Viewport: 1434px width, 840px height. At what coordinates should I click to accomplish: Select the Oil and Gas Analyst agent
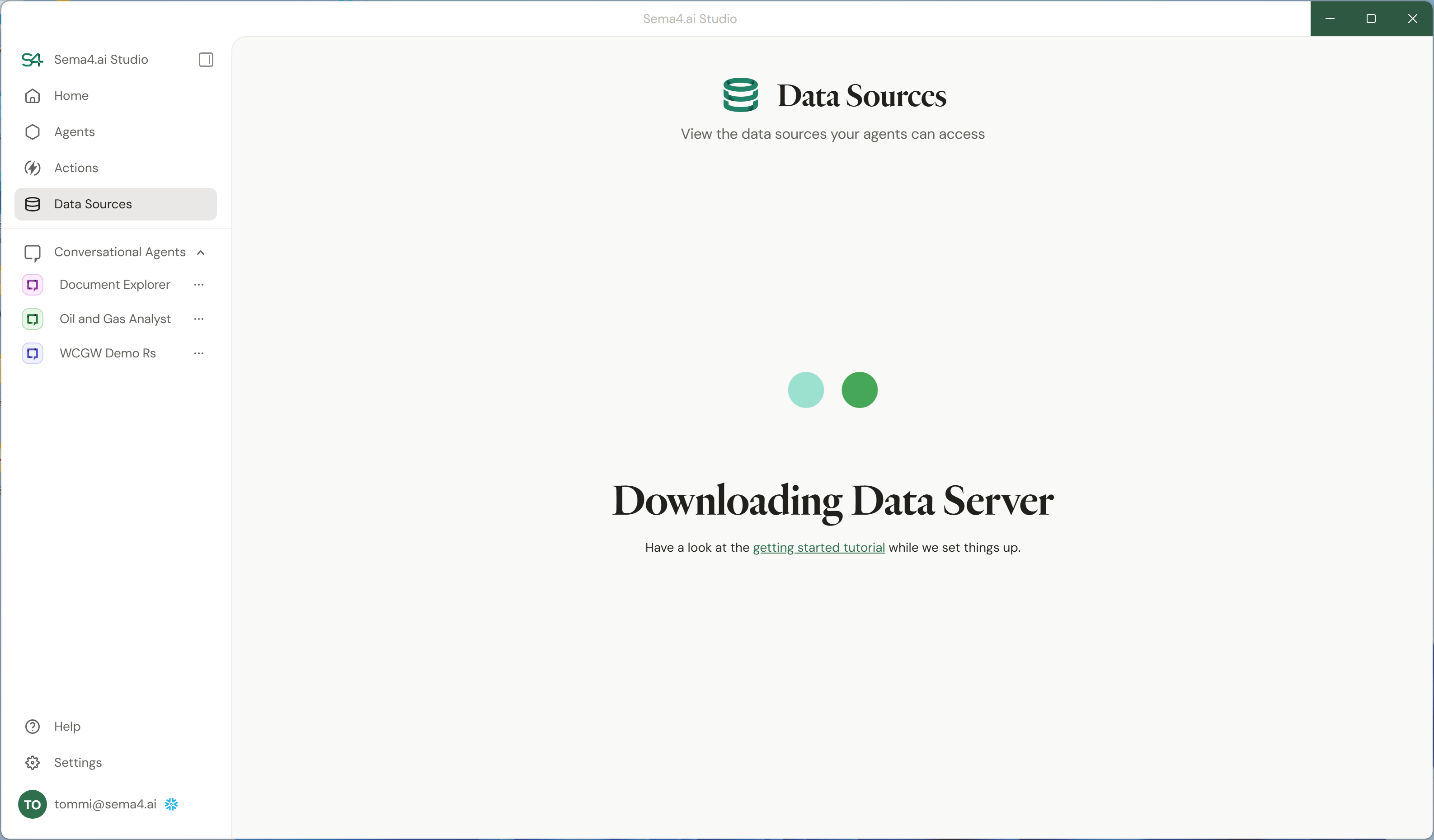(x=115, y=319)
